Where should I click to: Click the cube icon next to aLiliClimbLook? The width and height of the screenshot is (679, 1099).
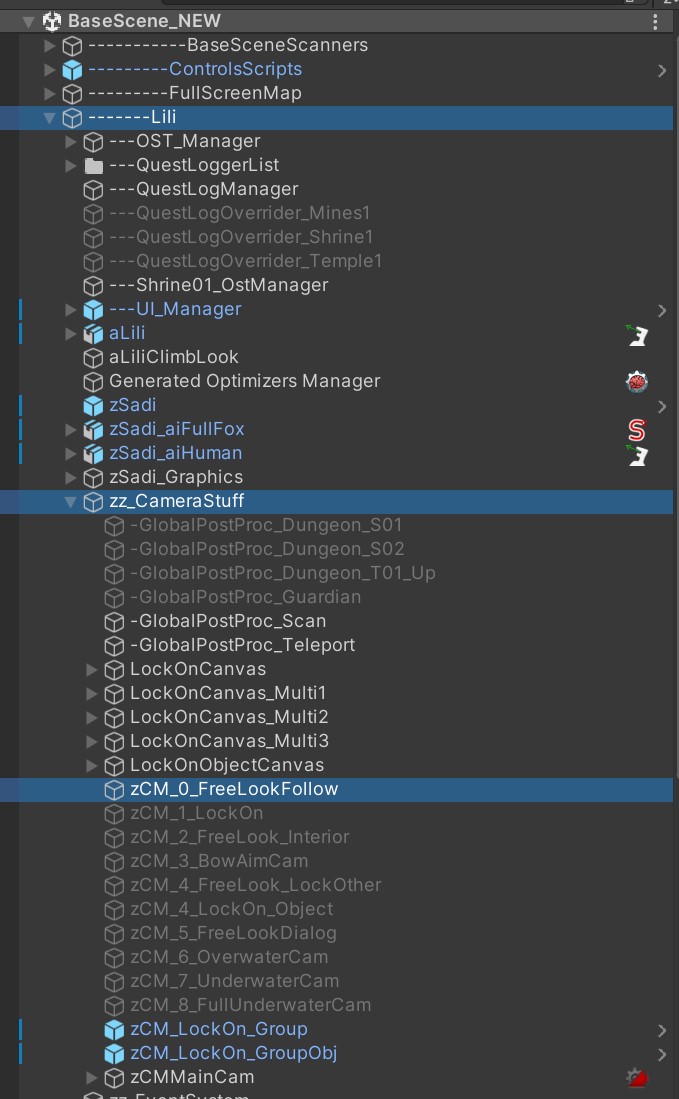tap(93, 357)
